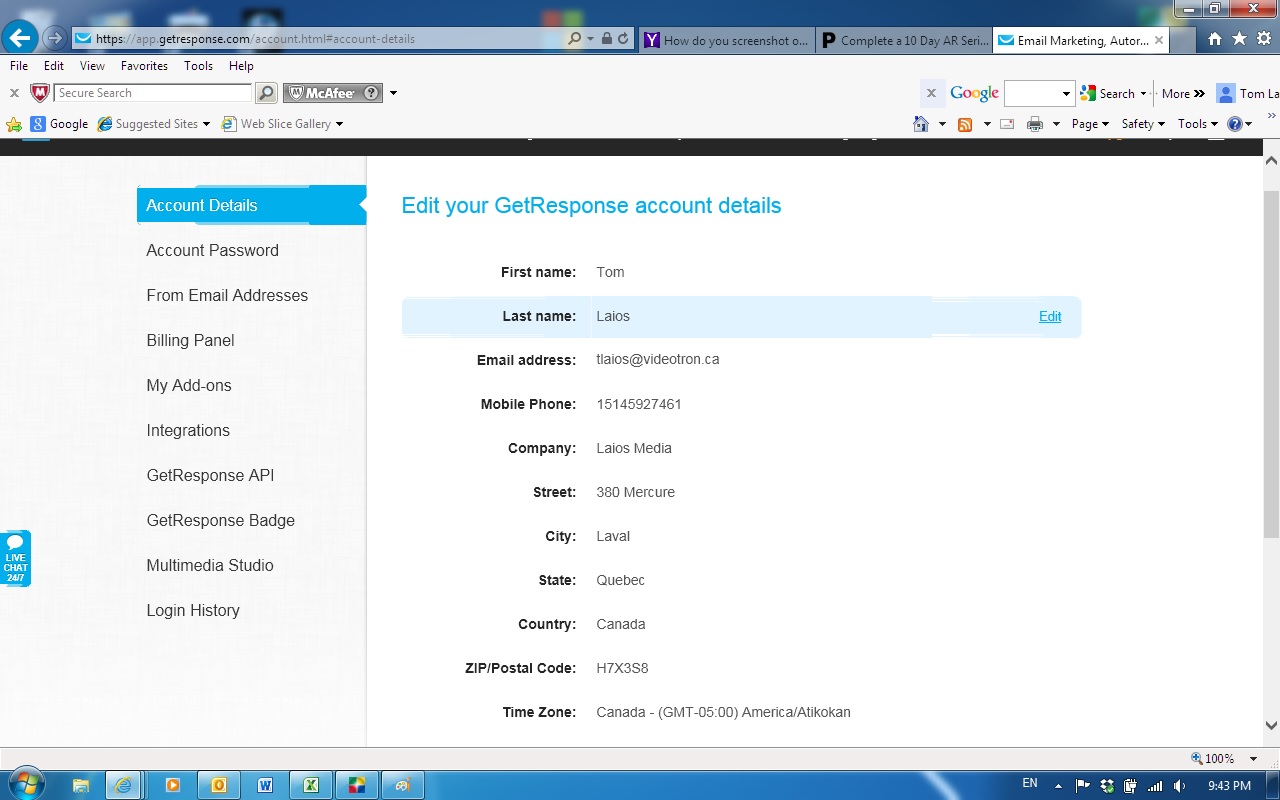Image resolution: width=1280 pixels, height=800 pixels.
Task: Open the Help menu
Action: click(241, 66)
